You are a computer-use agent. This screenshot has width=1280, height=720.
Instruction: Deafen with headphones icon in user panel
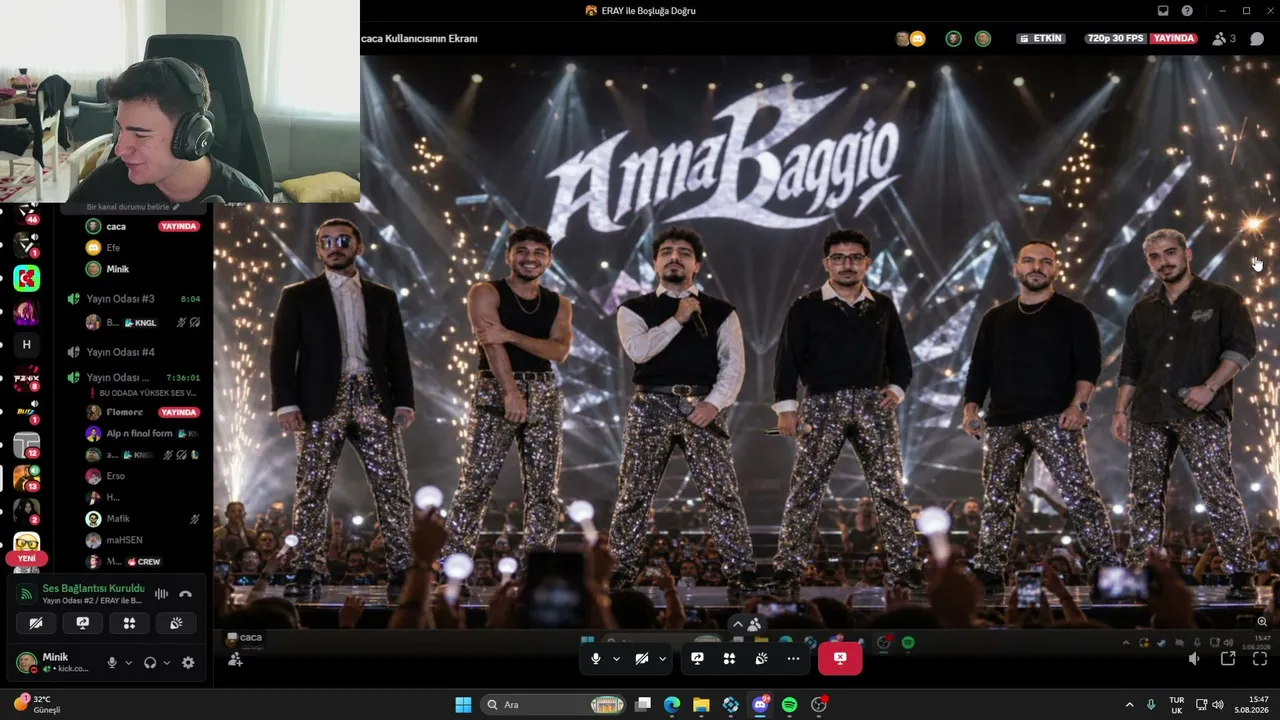[150, 662]
